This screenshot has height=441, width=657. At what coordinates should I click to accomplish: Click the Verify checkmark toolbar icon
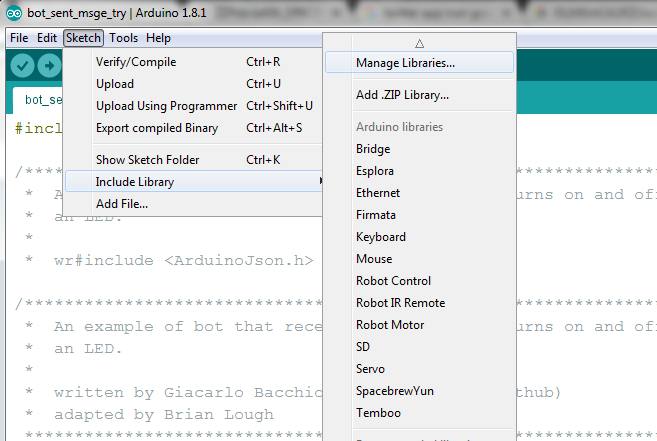(x=22, y=66)
